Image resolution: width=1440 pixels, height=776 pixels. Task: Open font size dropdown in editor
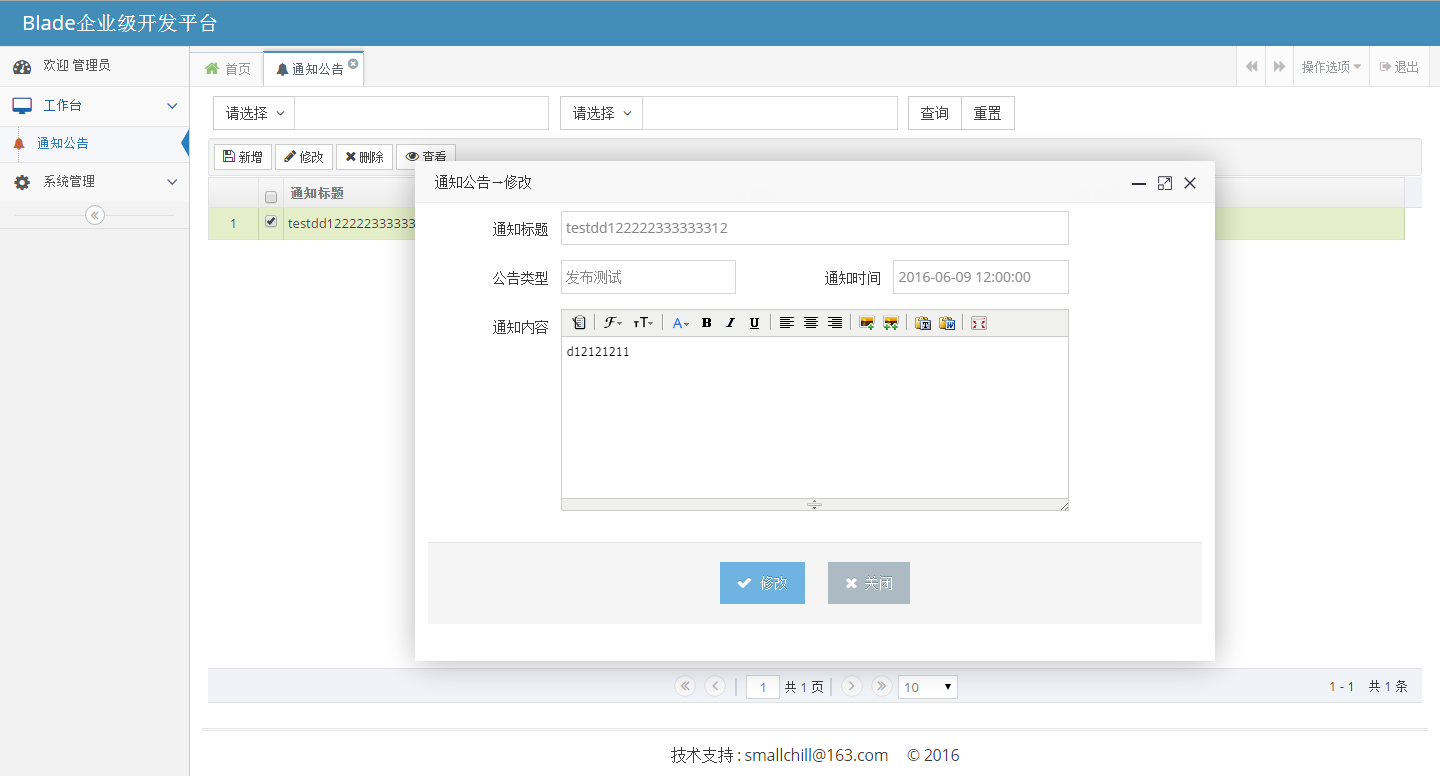coord(643,323)
